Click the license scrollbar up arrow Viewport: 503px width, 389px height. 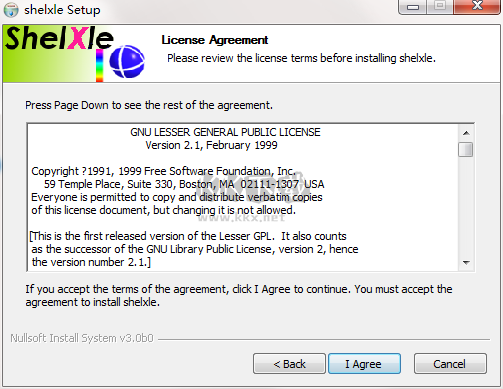click(x=466, y=133)
